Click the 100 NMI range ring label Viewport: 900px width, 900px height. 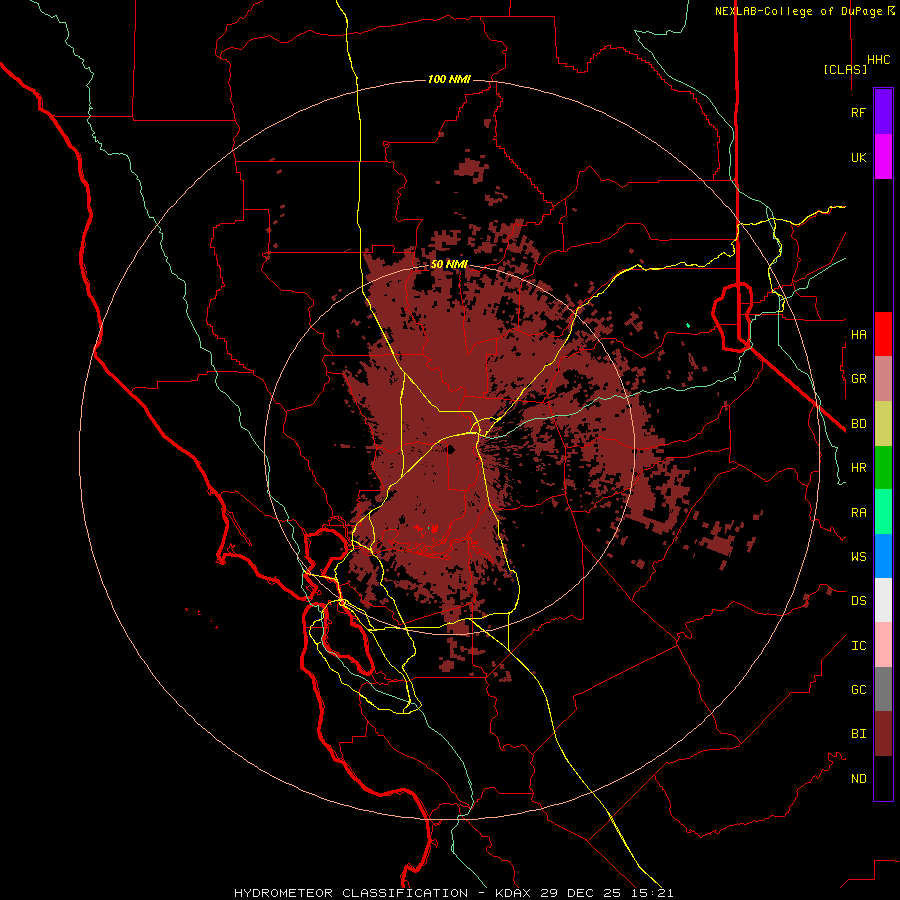tap(449, 79)
